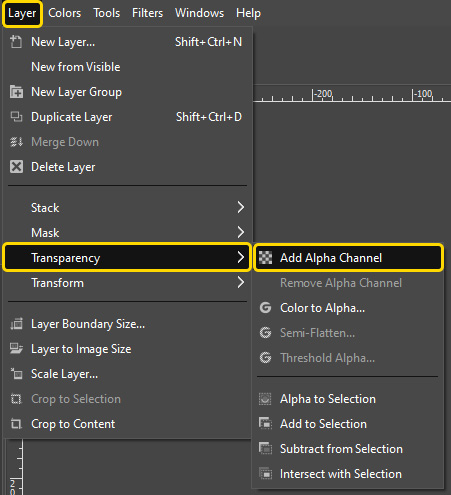The height and width of the screenshot is (495, 451).
Task: Click the Color to Alpha G icon
Action: pyautogui.click(x=265, y=308)
